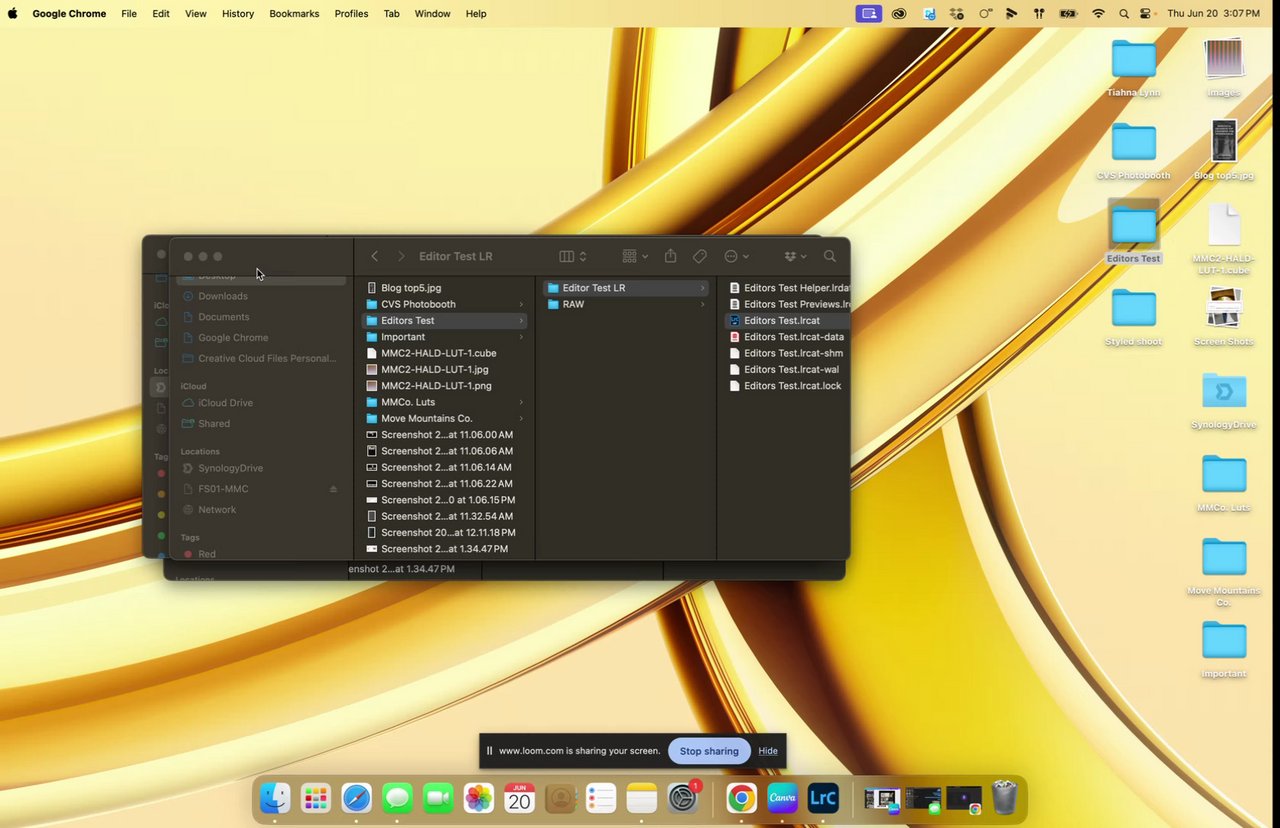Expand the MMCo. Luts folder chevron
The width and height of the screenshot is (1280, 828).
click(521, 402)
